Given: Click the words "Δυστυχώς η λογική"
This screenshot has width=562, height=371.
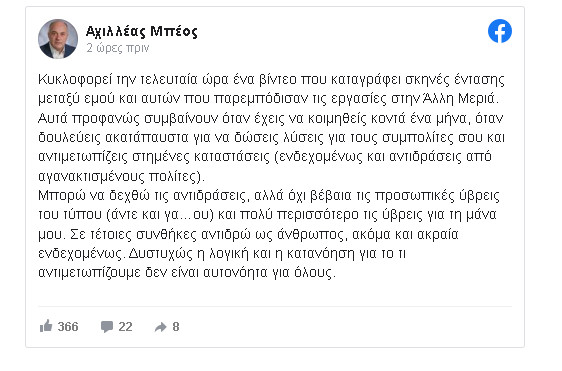Looking at the screenshot, I should click(189, 253).
